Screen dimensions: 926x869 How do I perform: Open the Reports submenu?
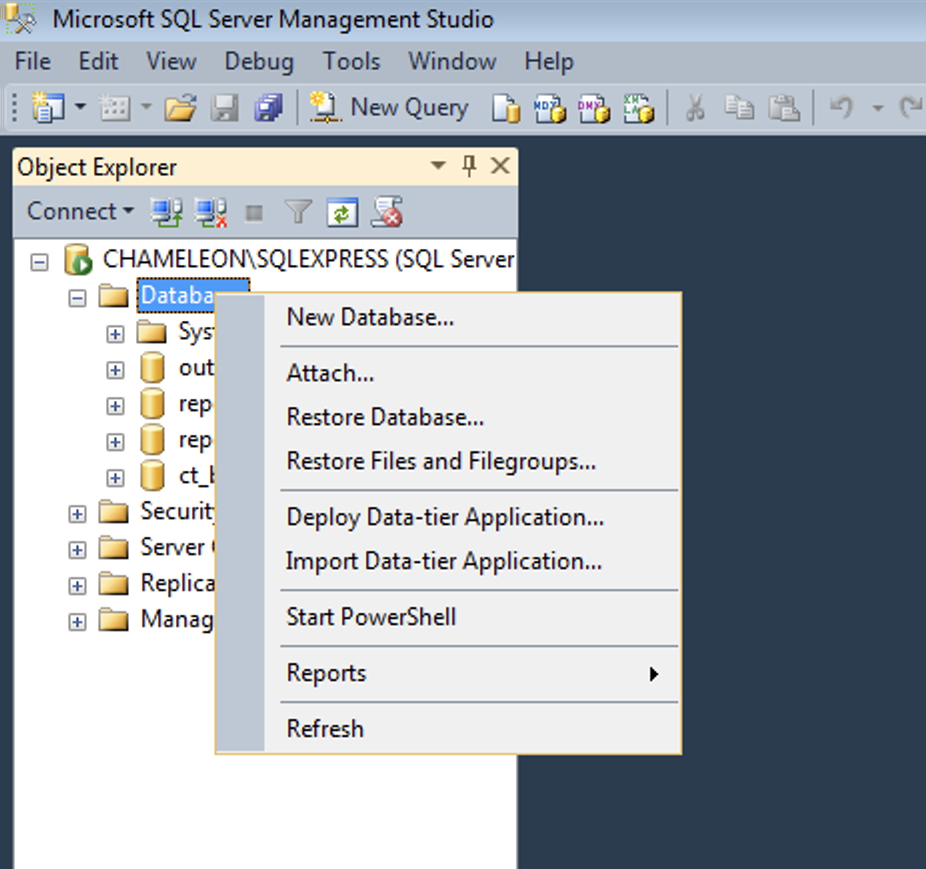(x=472, y=673)
